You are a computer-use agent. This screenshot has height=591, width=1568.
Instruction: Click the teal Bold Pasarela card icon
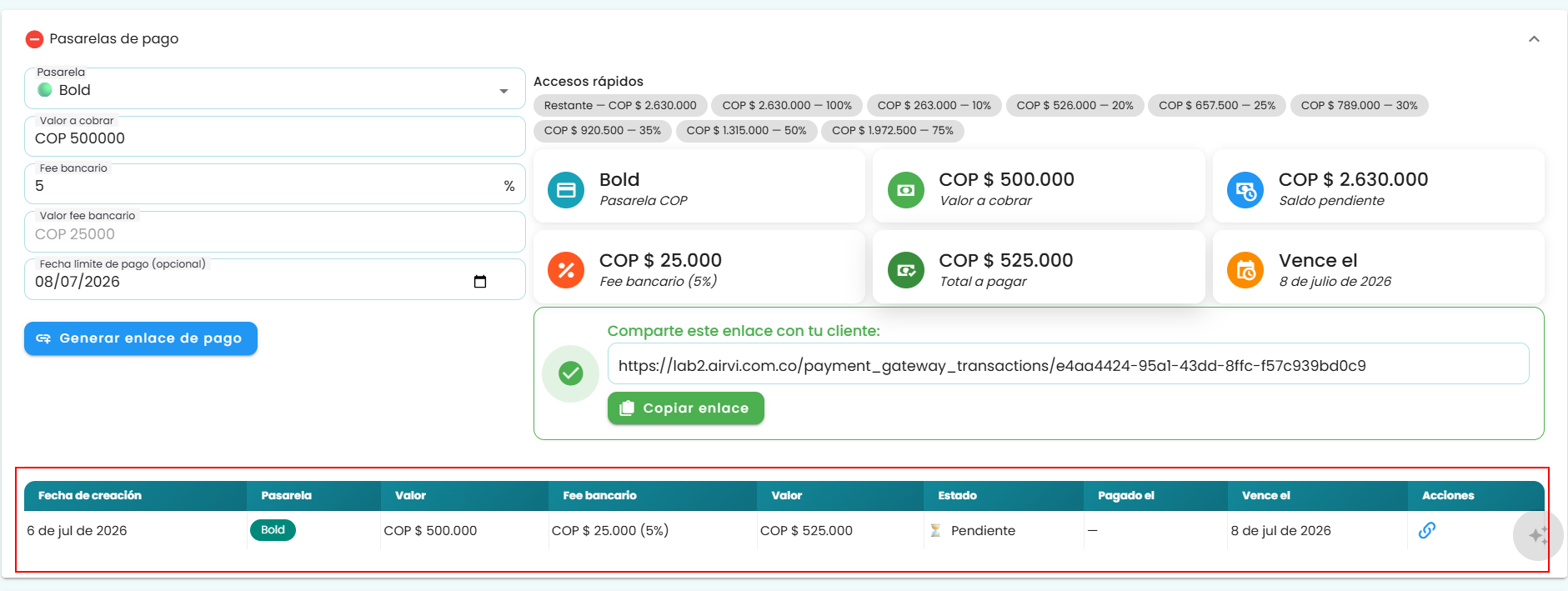[566, 190]
